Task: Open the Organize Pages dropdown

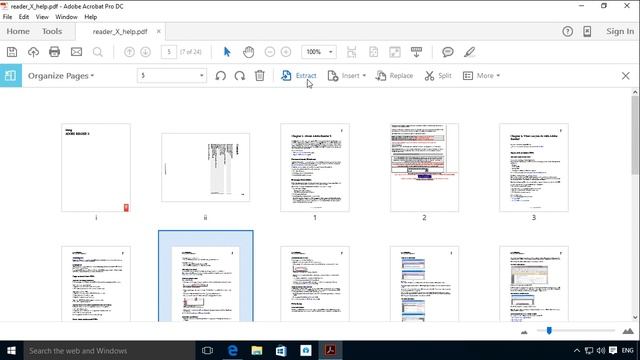Action: [x=61, y=76]
